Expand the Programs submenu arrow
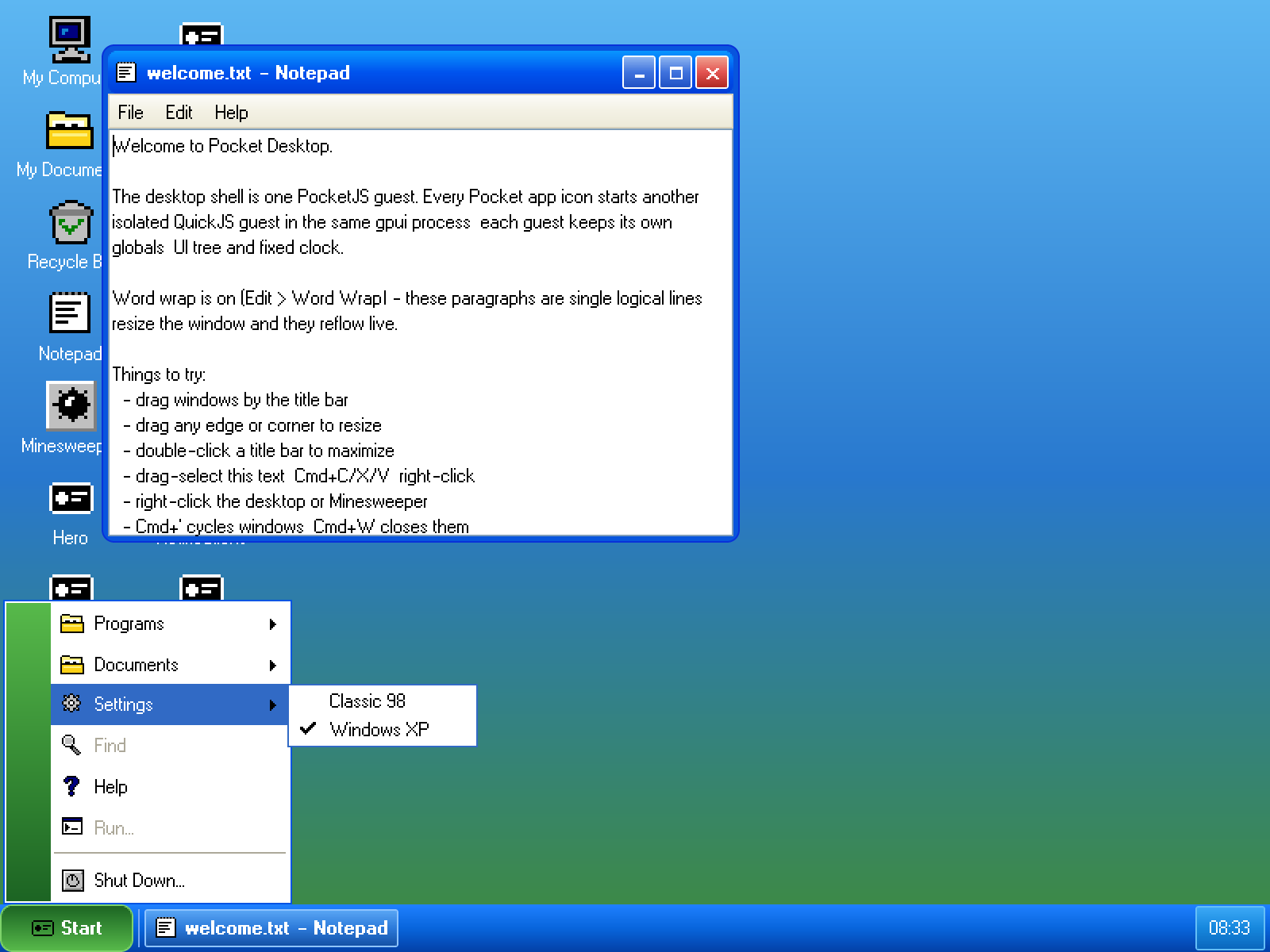Viewport: 1270px width, 952px height. click(272, 624)
